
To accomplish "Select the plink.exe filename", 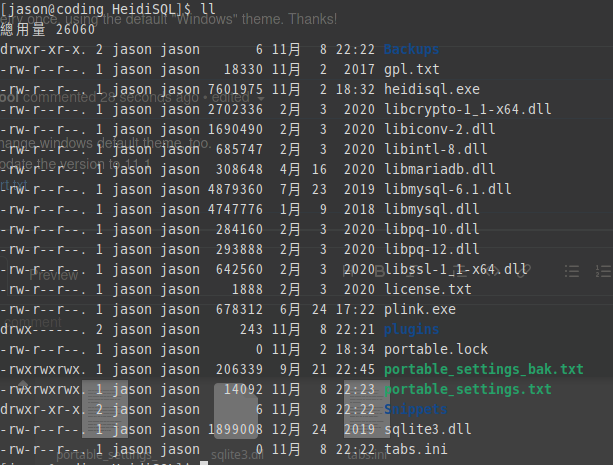I will tap(419, 309).
